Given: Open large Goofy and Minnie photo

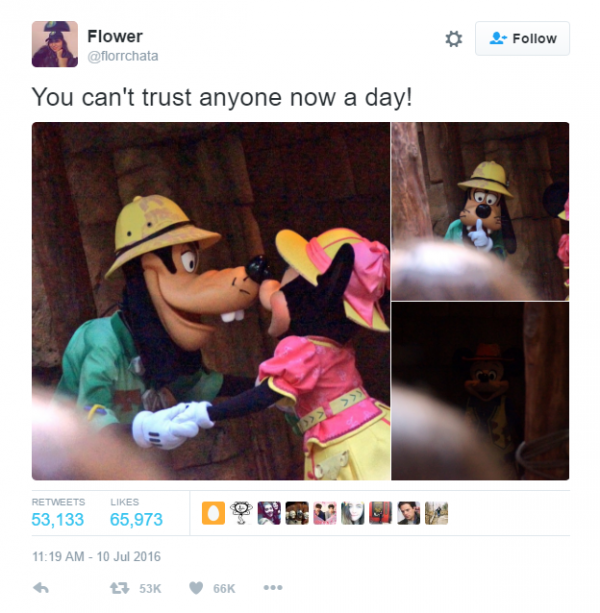Looking at the screenshot, I should (211, 301).
